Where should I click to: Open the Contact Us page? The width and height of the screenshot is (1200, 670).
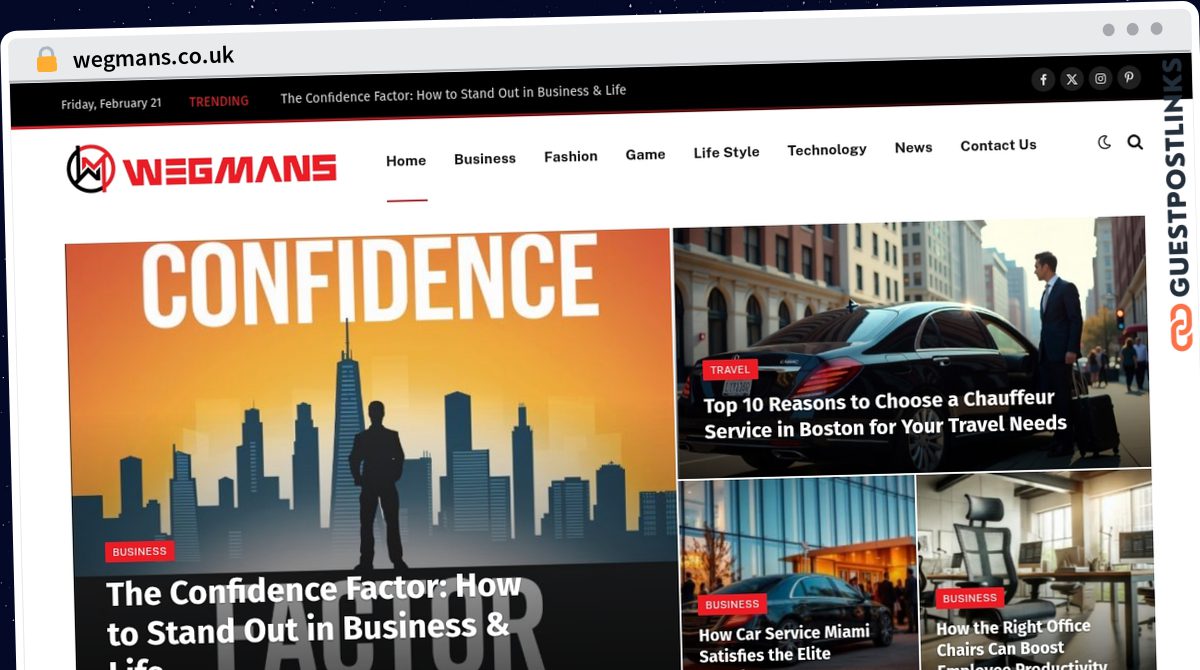point(998,145)
